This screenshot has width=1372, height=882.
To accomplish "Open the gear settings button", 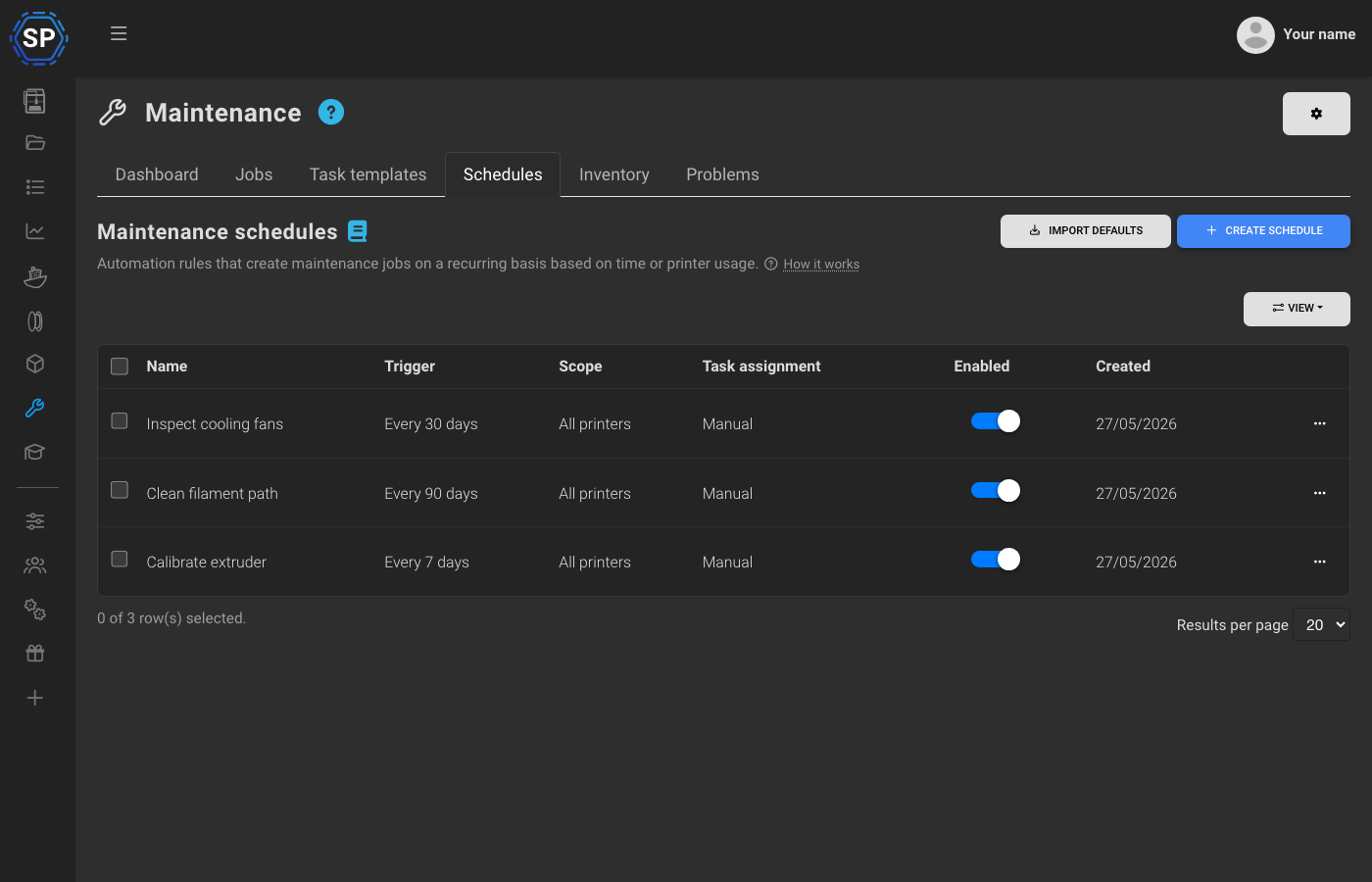I will point(1316,114).
